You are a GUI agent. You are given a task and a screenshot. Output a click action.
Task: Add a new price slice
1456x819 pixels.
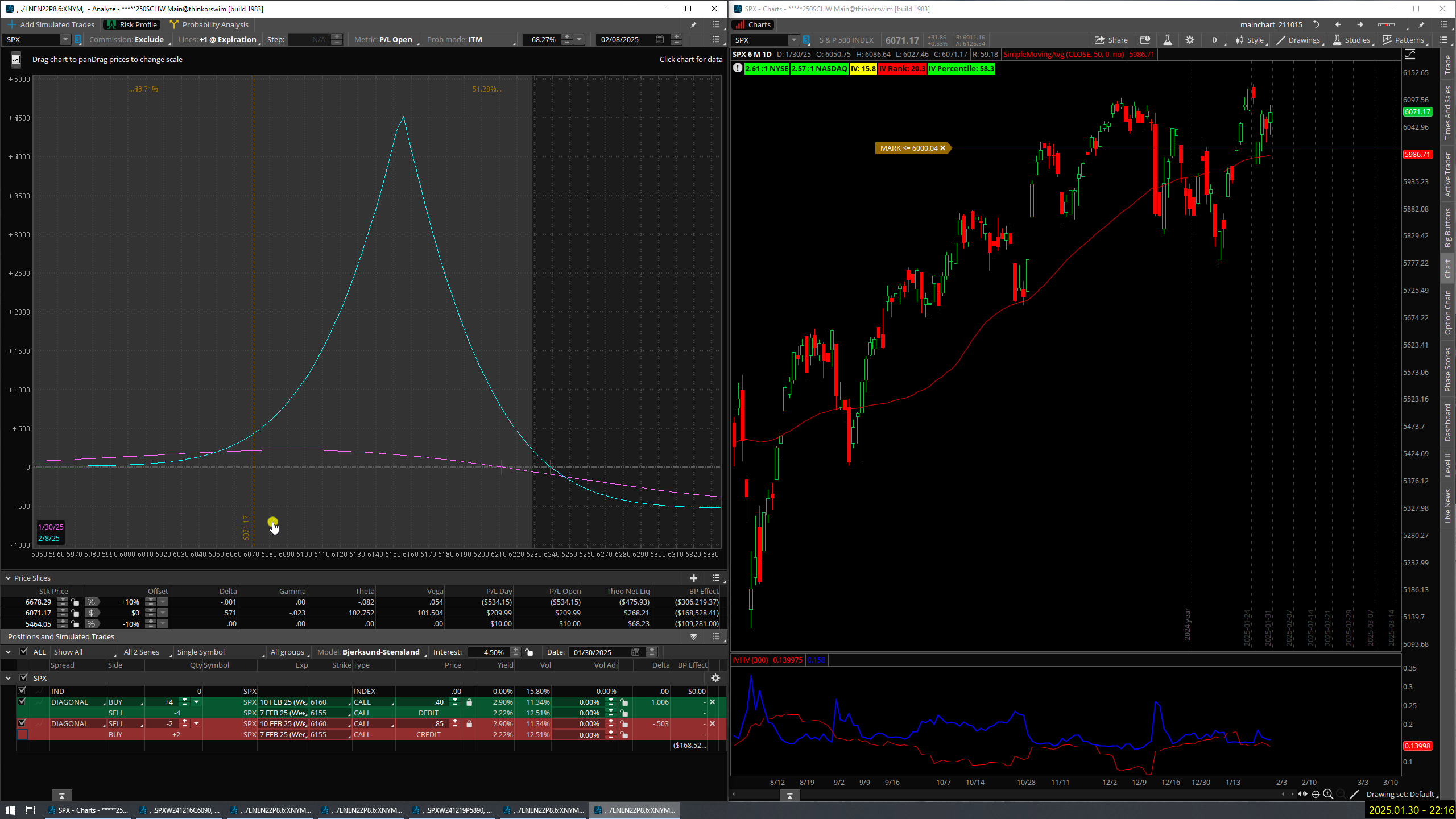pyautogui.click(x=693, y=578)
